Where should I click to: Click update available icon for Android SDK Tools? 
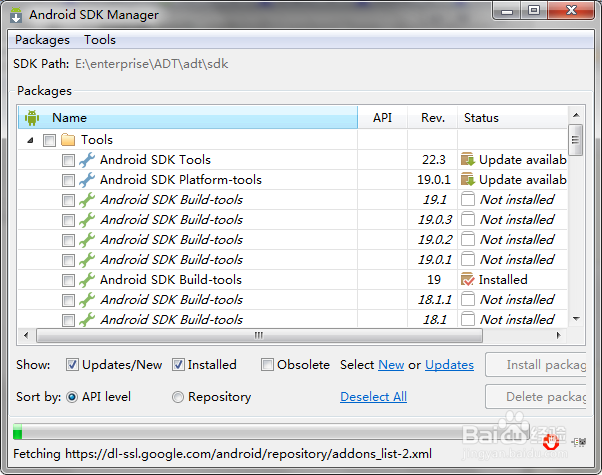(468, 159)
